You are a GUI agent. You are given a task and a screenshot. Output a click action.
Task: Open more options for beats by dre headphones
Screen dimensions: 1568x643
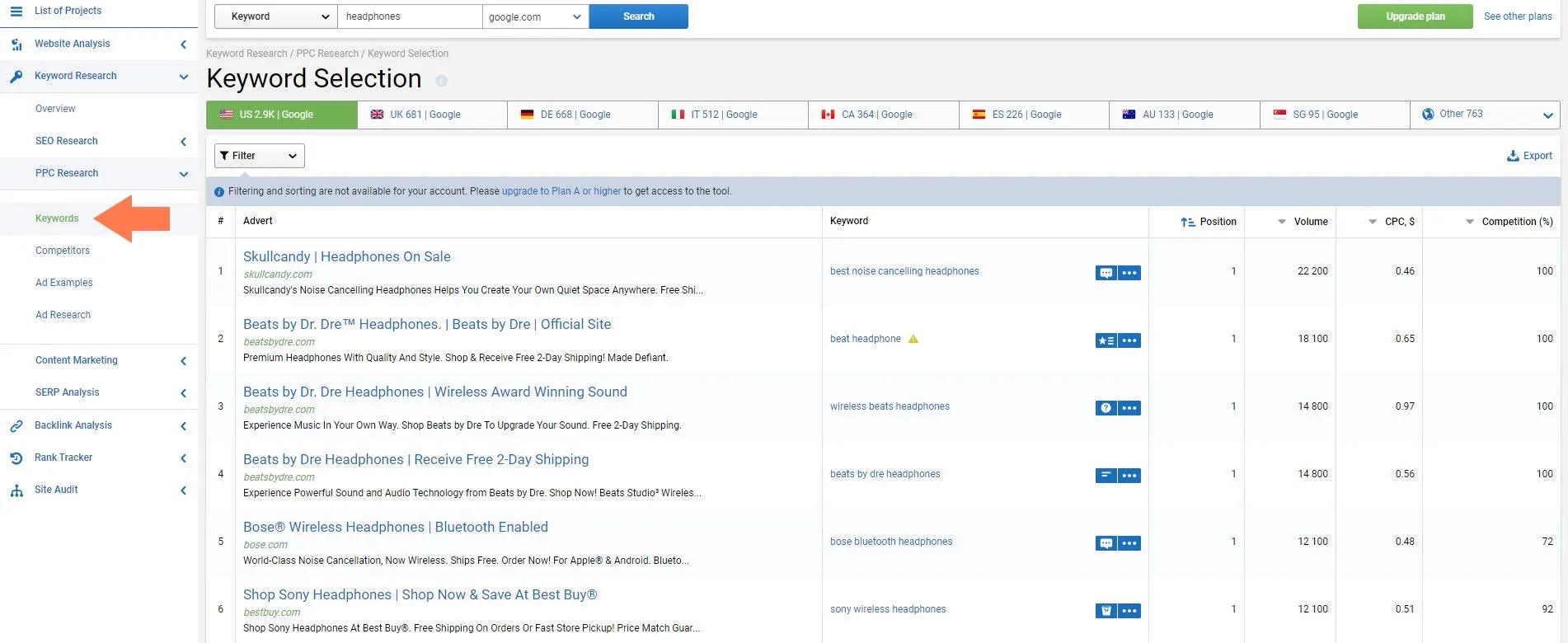(1129, 476)
